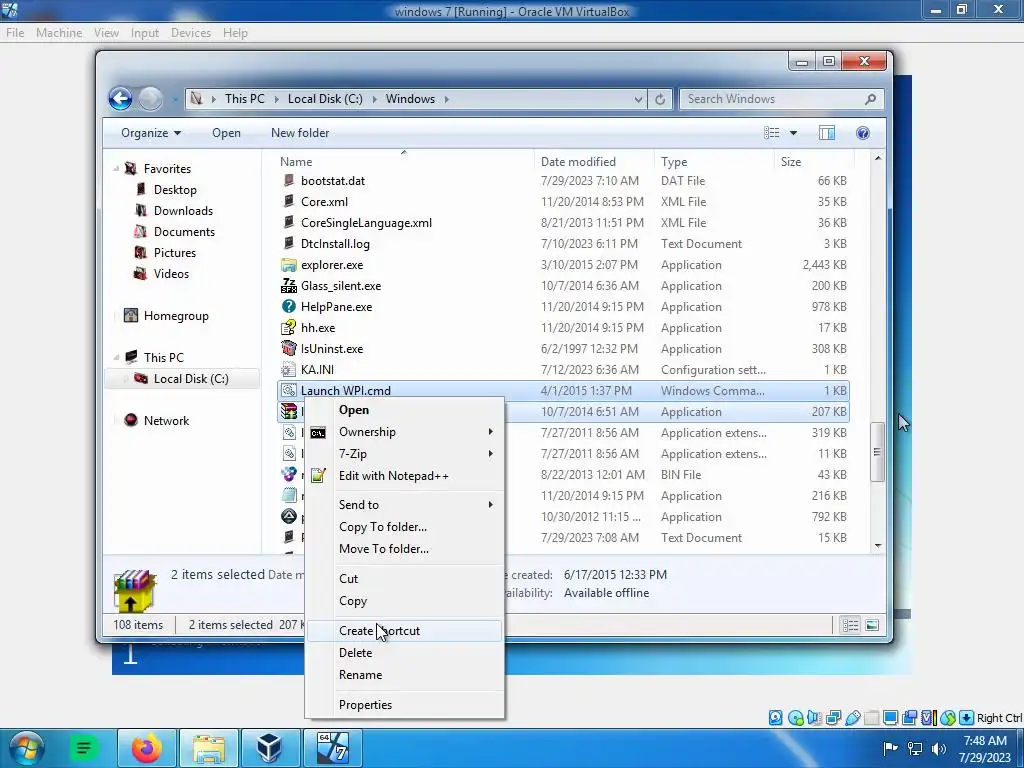
Task: Select Videos in navigation pane
Action: tap(171, 274)
